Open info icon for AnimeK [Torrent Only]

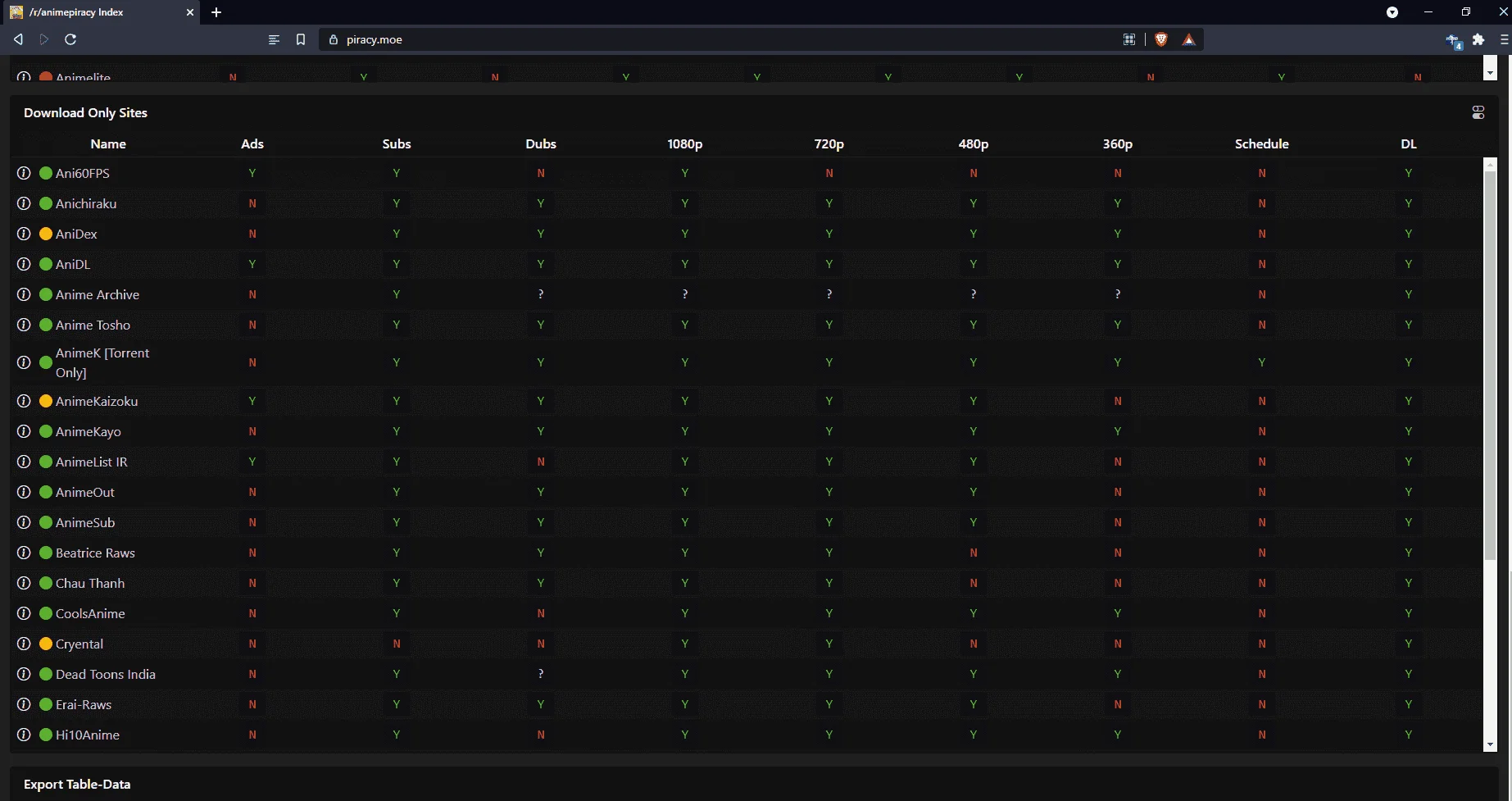24,362
